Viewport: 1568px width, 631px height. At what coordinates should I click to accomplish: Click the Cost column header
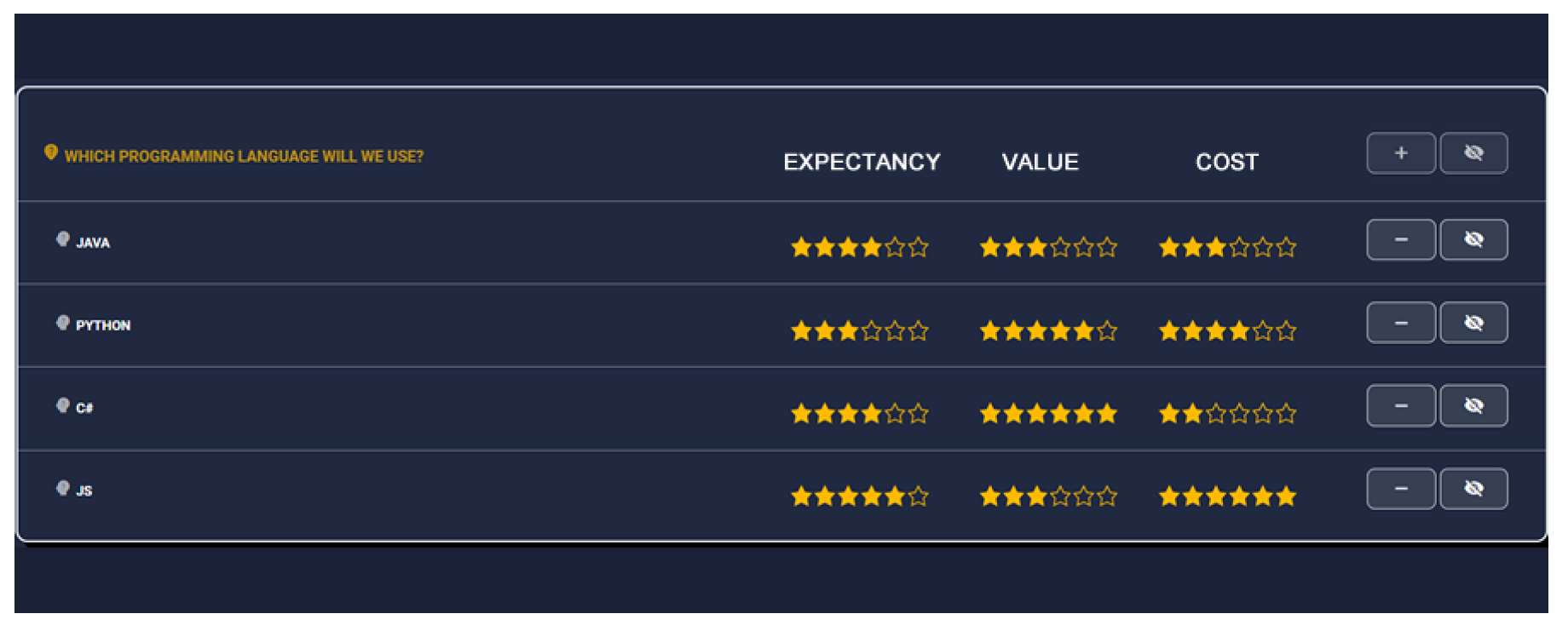click(1226, 162)
